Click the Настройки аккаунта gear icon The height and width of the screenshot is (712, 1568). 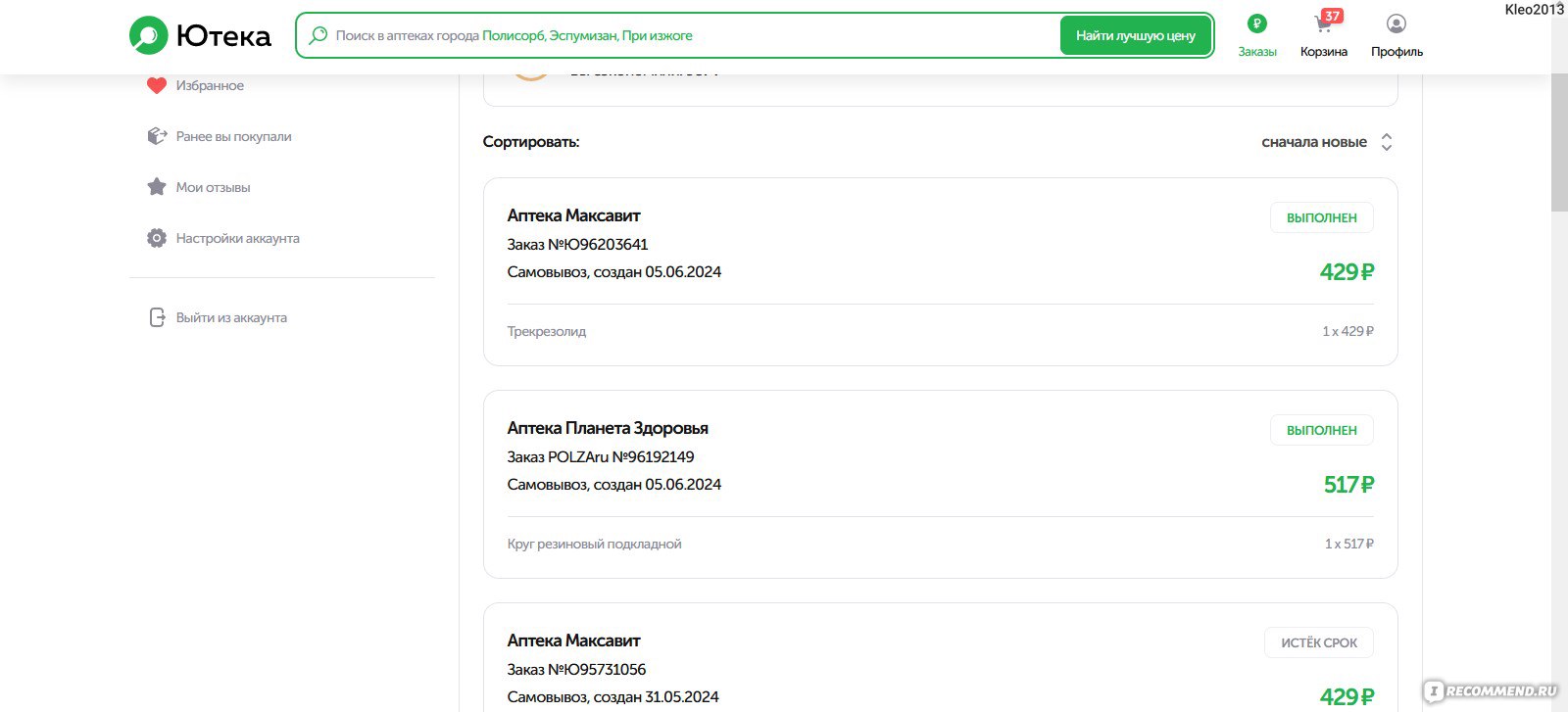point(157,238)
